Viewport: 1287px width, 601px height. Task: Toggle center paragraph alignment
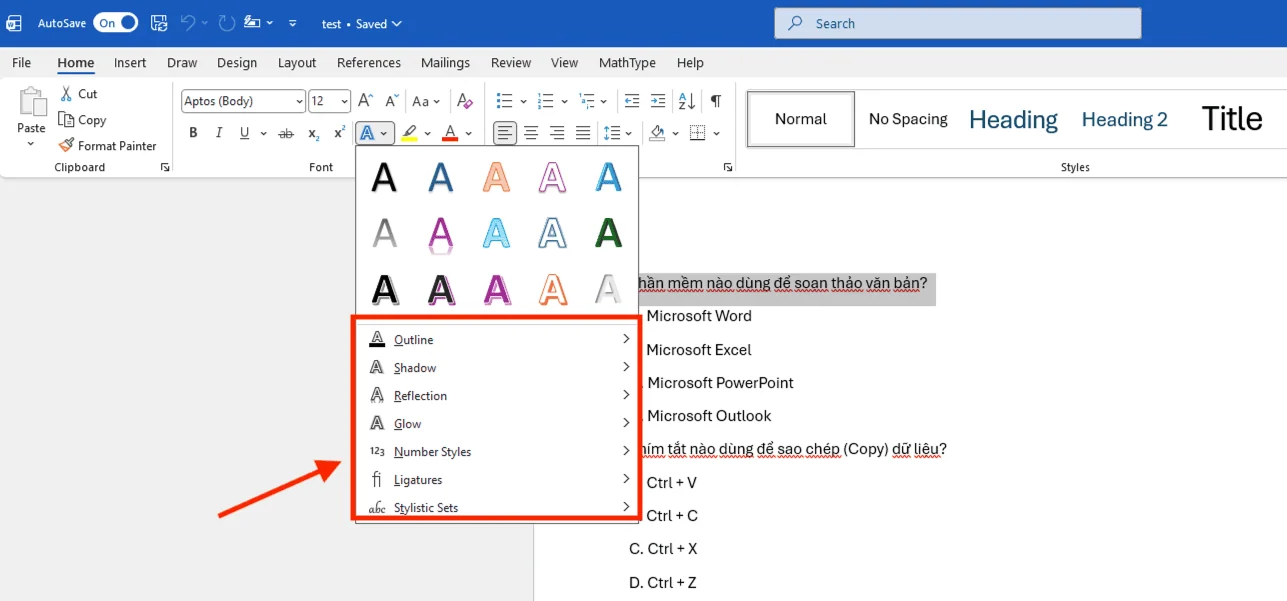[531, 132]
